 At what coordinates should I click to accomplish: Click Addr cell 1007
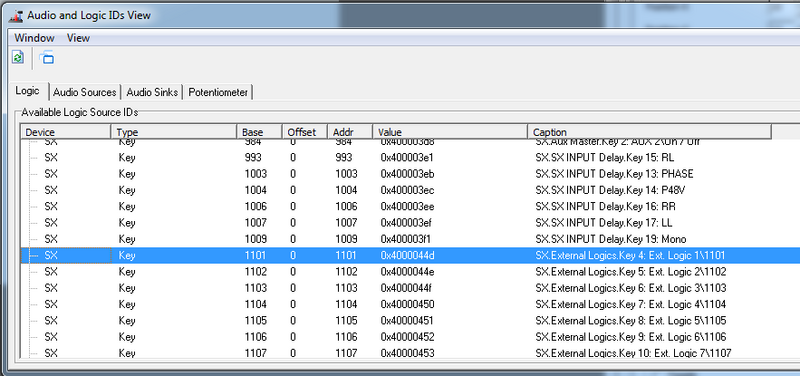click(346, 223)
